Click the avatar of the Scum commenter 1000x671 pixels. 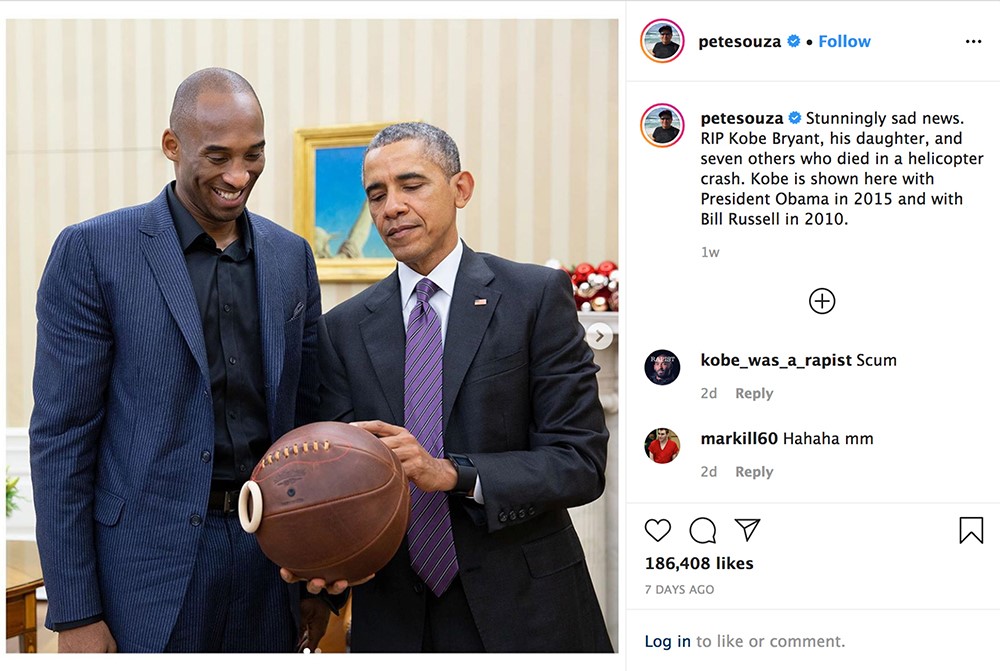point(662,367)
